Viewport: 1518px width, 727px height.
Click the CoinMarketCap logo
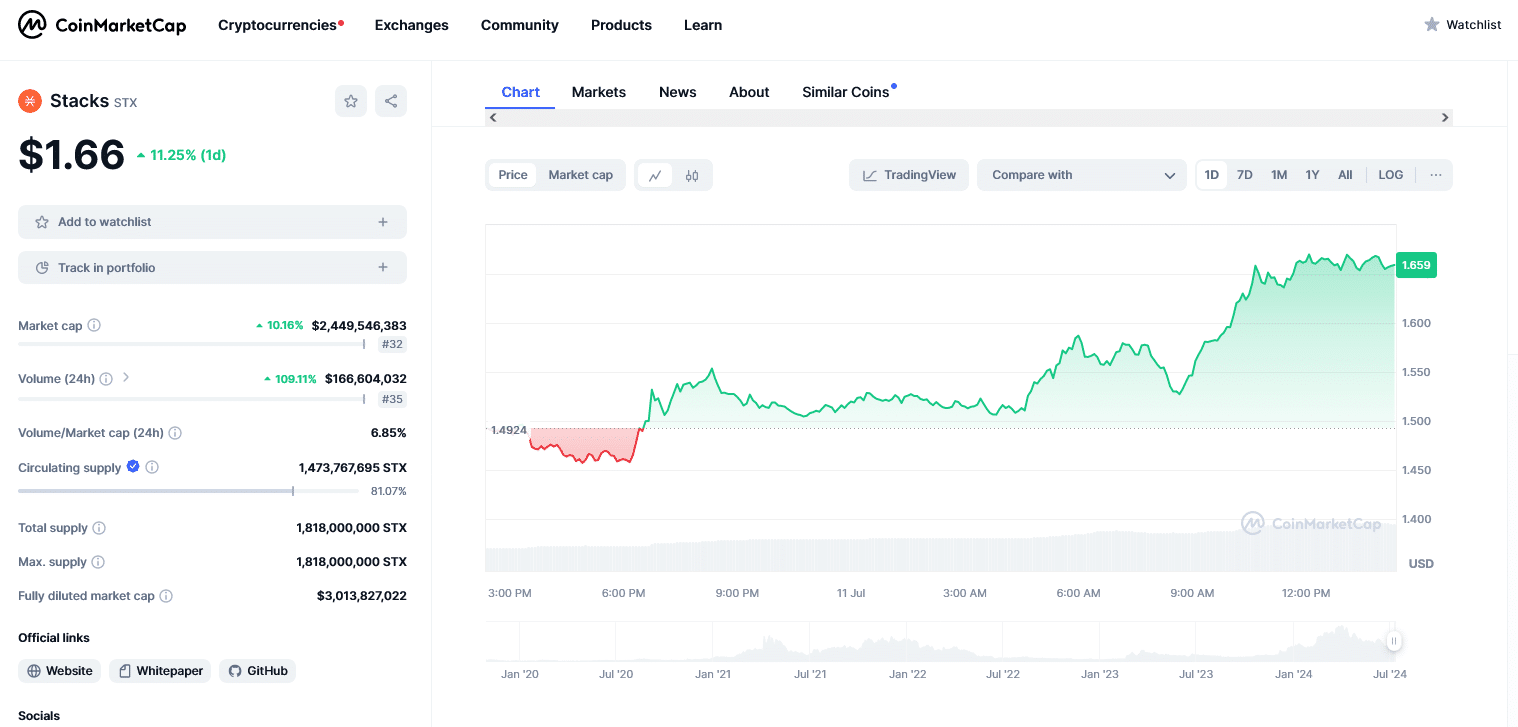pos(102,25)
